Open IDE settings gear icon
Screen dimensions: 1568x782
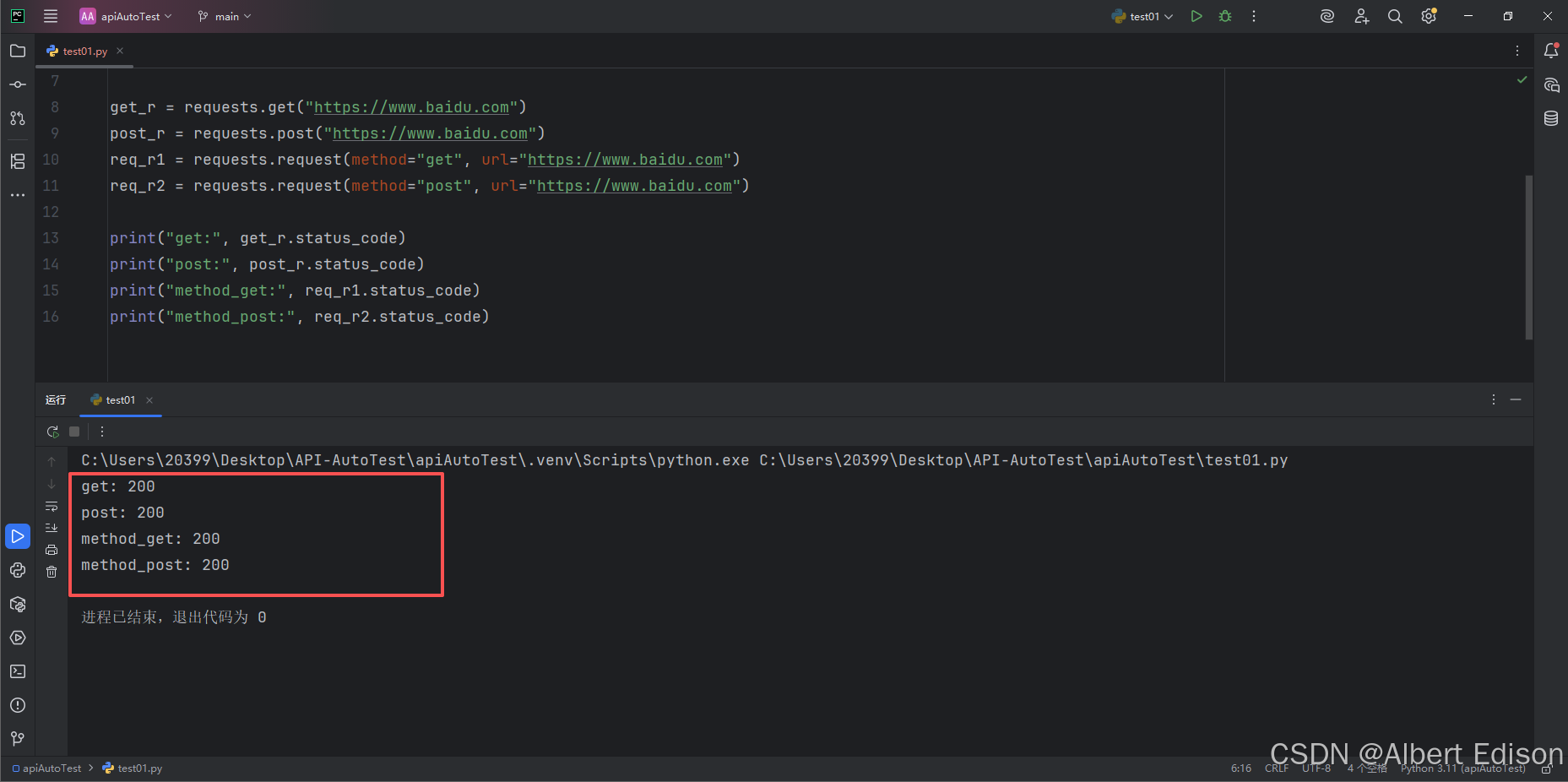tap(1429, 16)
